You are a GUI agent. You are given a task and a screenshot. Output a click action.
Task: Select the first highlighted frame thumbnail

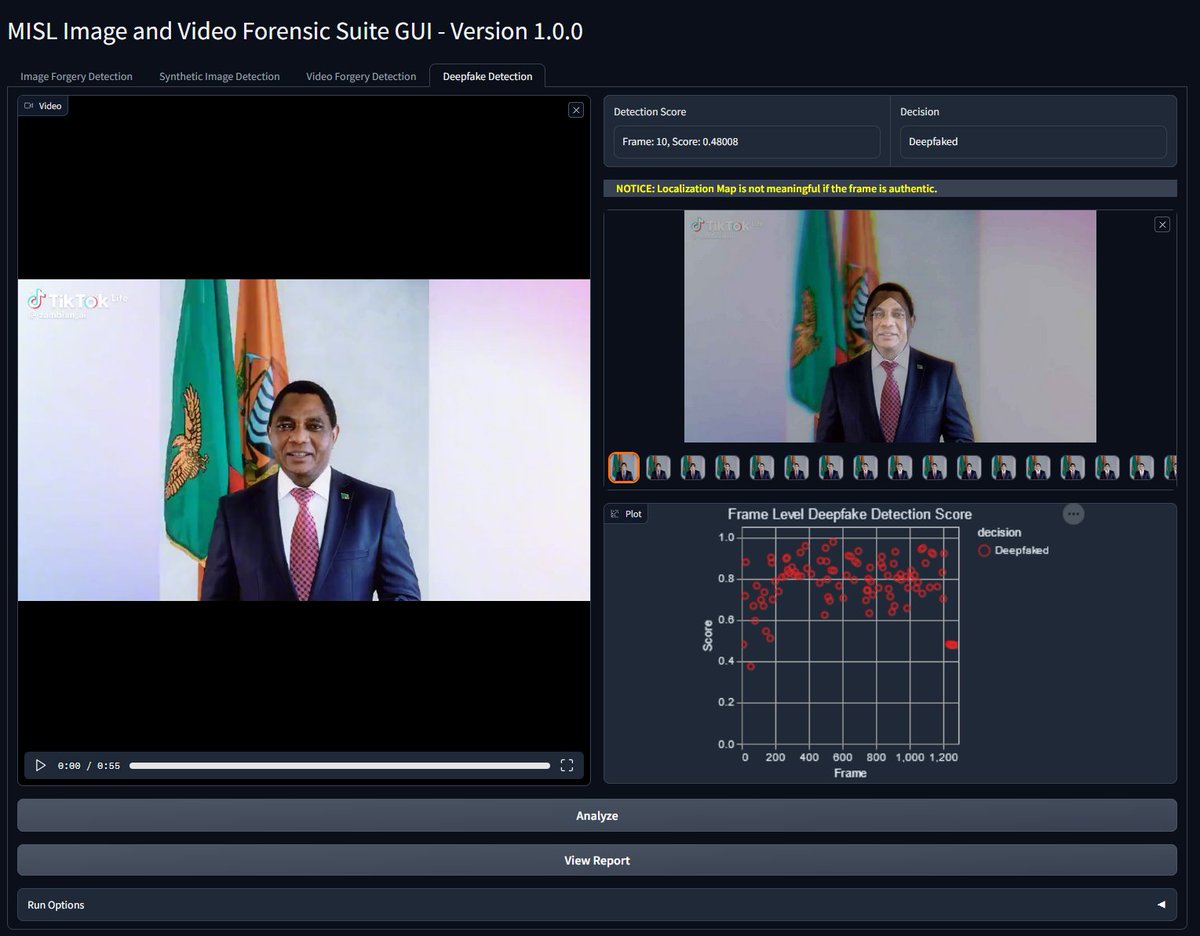point(624,467)
